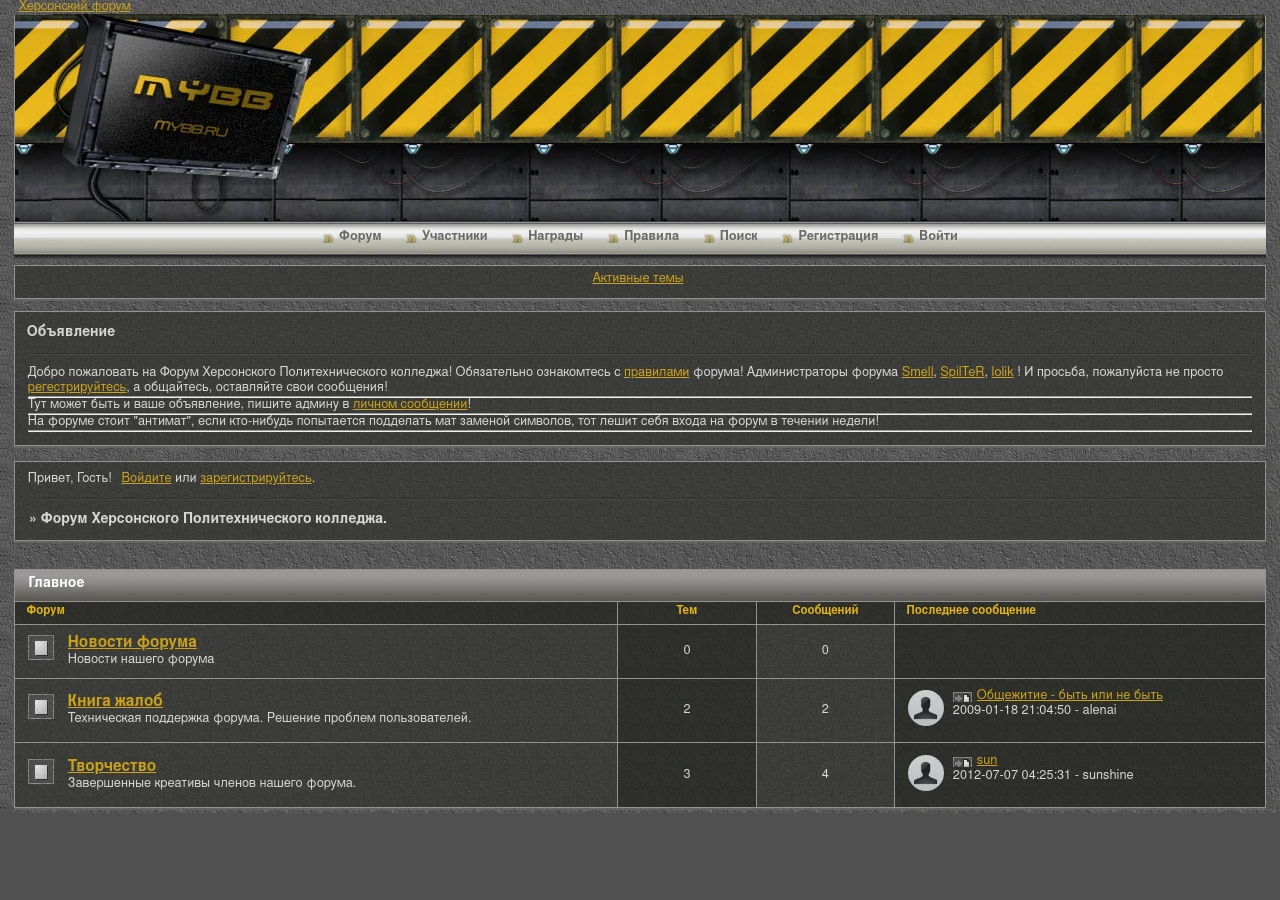
Task: Click the Войдите link in guest greeting
Action: tap(146, 478)
